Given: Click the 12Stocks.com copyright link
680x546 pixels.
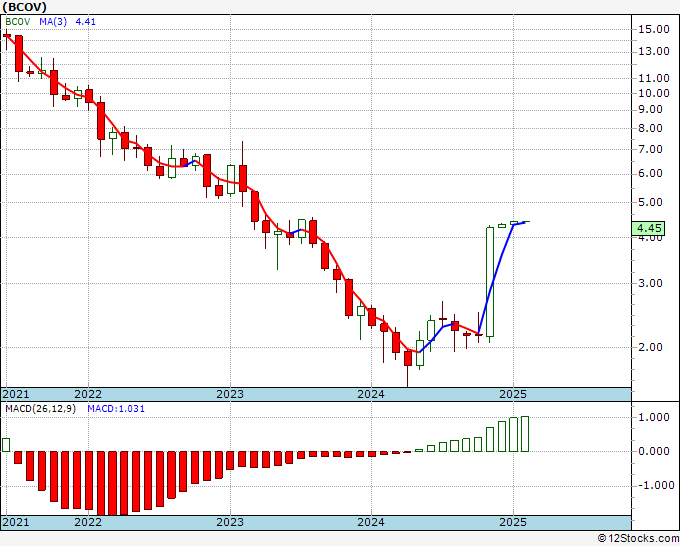Looking at the screenshot, I should point(638,539).
